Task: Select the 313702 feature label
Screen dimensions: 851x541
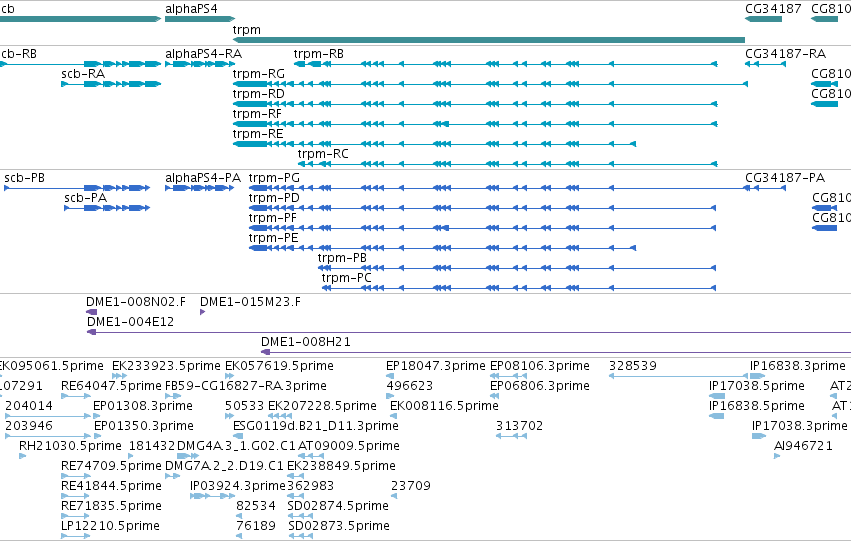Action: [x=519, y=427]
